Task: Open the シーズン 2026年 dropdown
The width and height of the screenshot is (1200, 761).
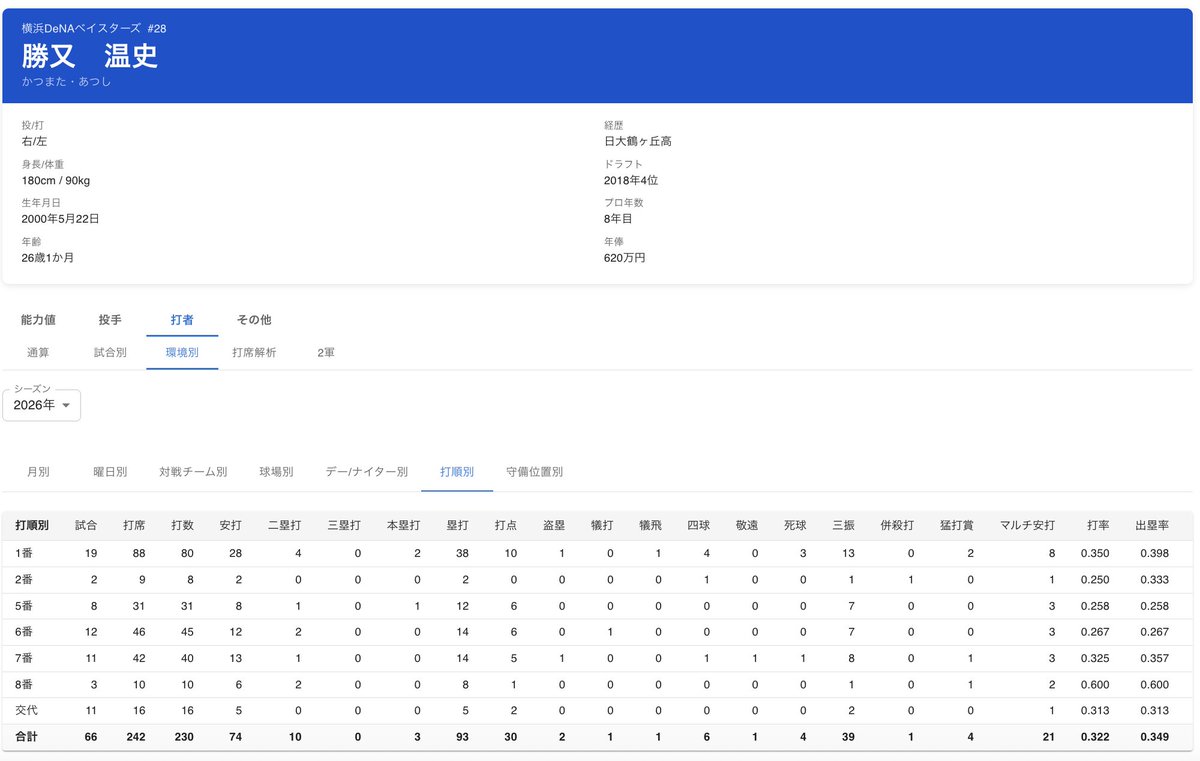Action: [41, 405]
